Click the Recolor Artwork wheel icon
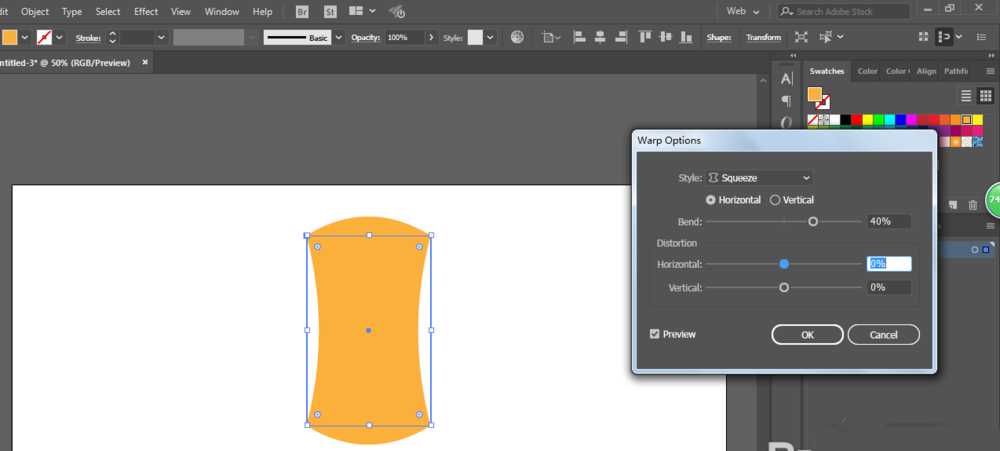 (517, 37)
